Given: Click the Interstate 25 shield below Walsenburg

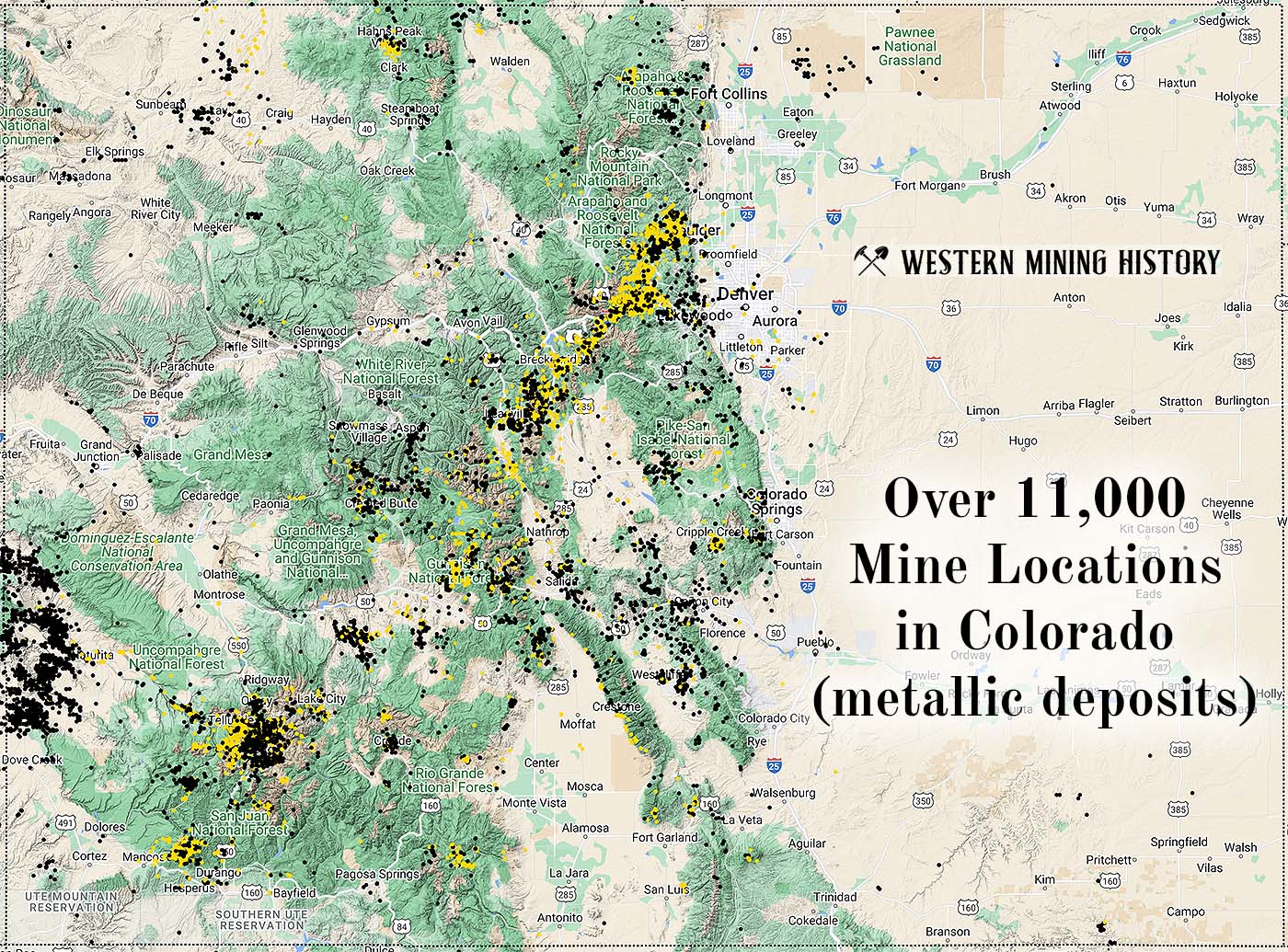Looking at the screenshot, I should click(x=774, y=765).
